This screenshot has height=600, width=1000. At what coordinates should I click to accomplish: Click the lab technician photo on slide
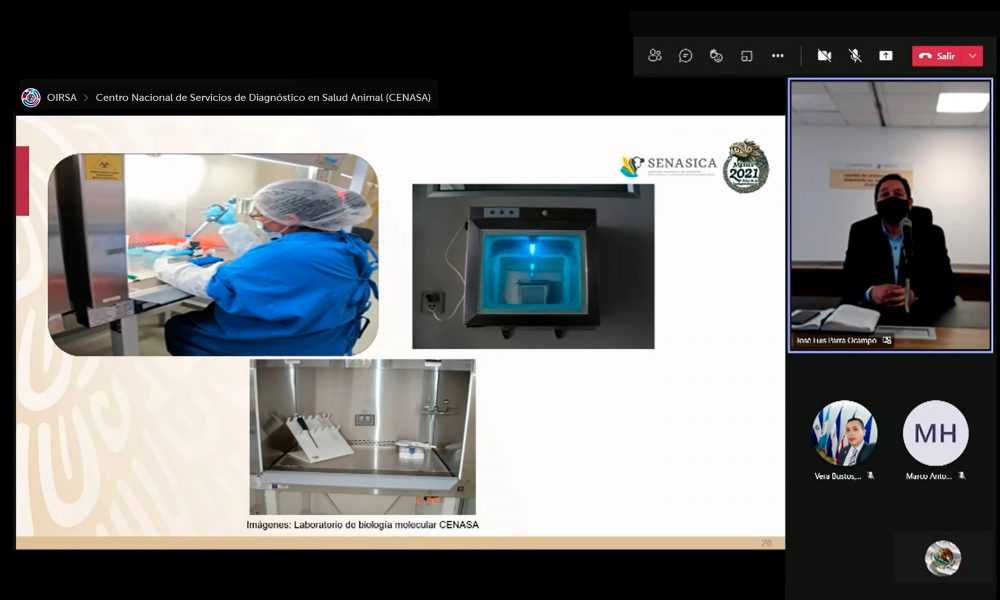[213, 254]
